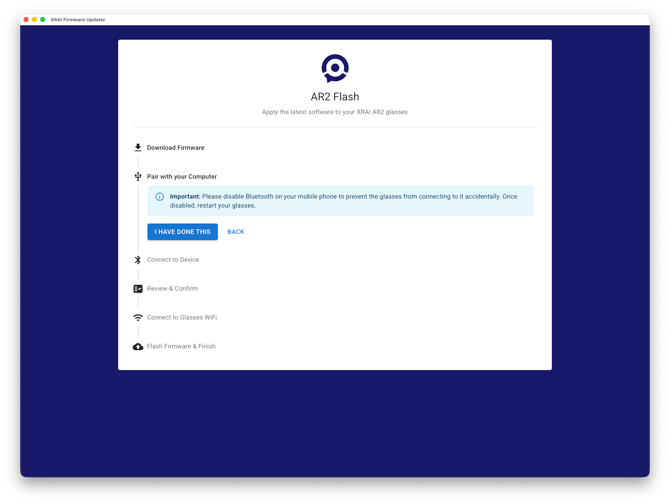The image size is (670, 504).
Task: Click the download icon beside Download Firmware
Action: pos(138,147)
